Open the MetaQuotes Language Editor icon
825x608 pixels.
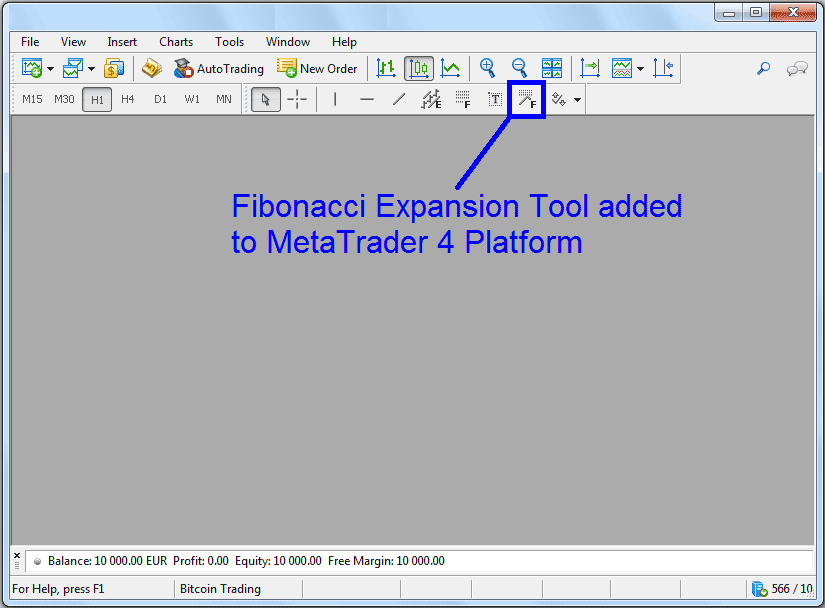152,68
